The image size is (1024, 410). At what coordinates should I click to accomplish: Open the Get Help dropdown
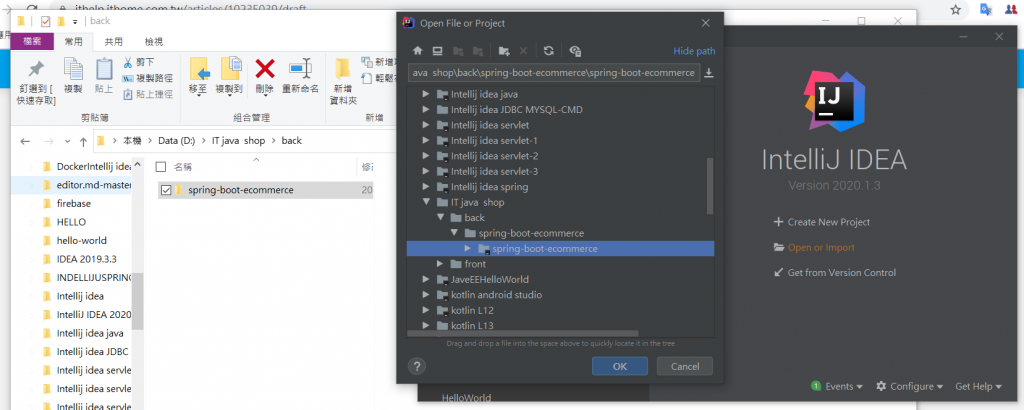pos(978,386)
